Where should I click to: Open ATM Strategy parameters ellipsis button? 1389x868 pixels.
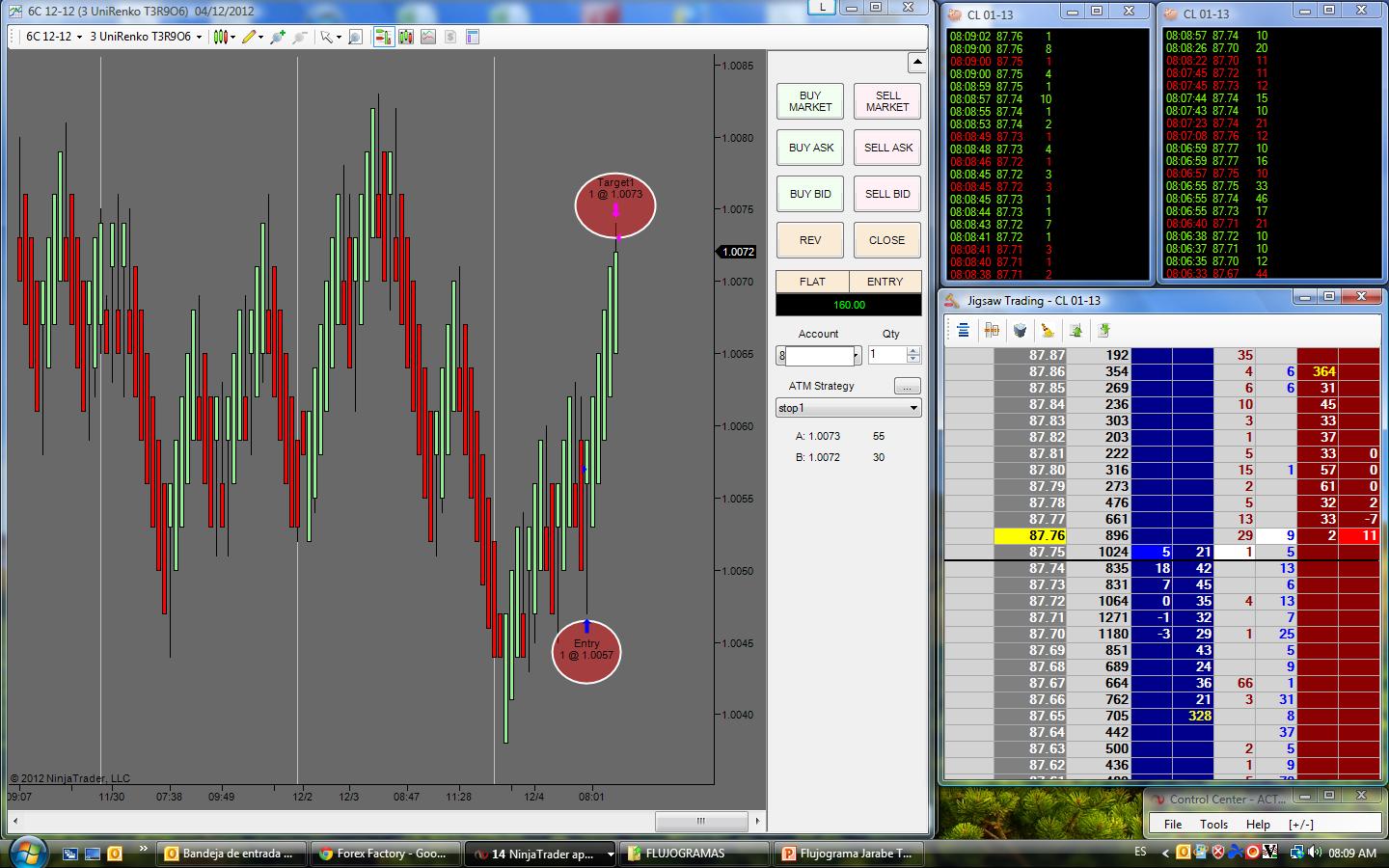908,386
